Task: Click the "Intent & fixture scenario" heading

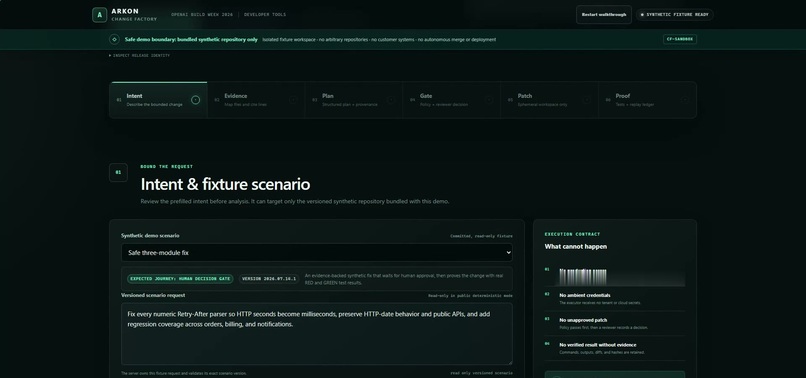Action: (225, 184)
